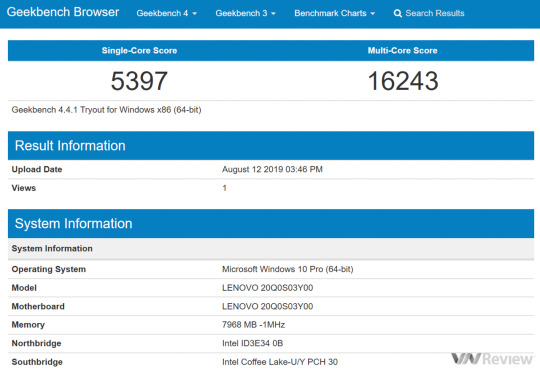Select the Views label
The width and height of the screenshot is (540, 369).
pos(24,188)
